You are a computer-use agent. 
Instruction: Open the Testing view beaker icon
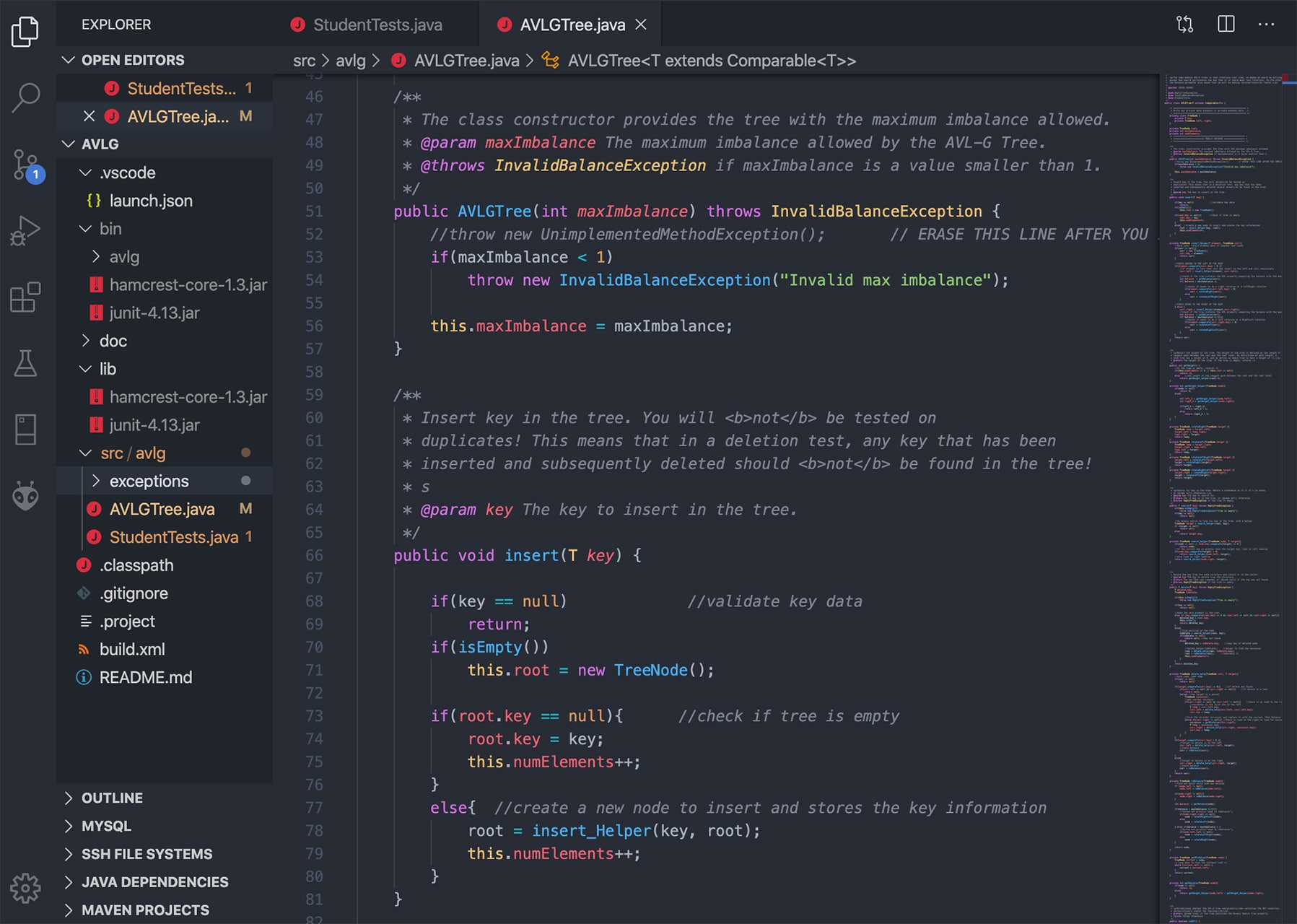tap(26, 363)
